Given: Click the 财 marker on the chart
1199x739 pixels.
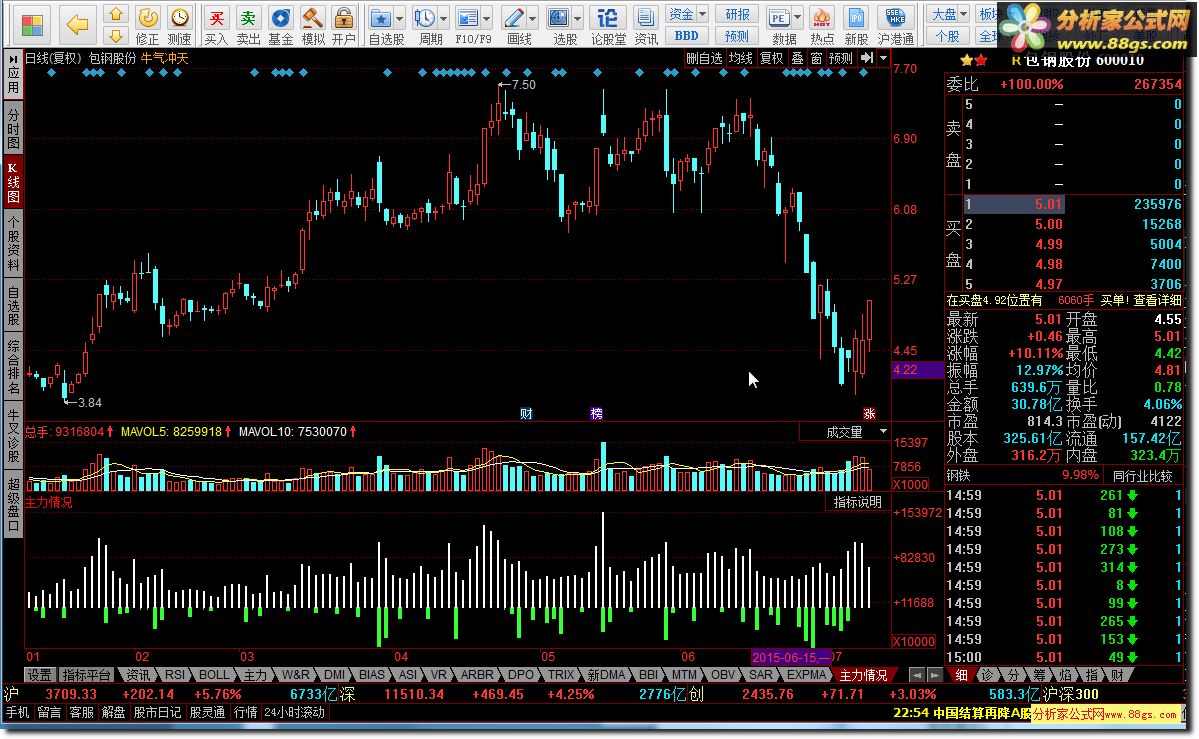Looking at the screenshot, I should pos(526,414).
